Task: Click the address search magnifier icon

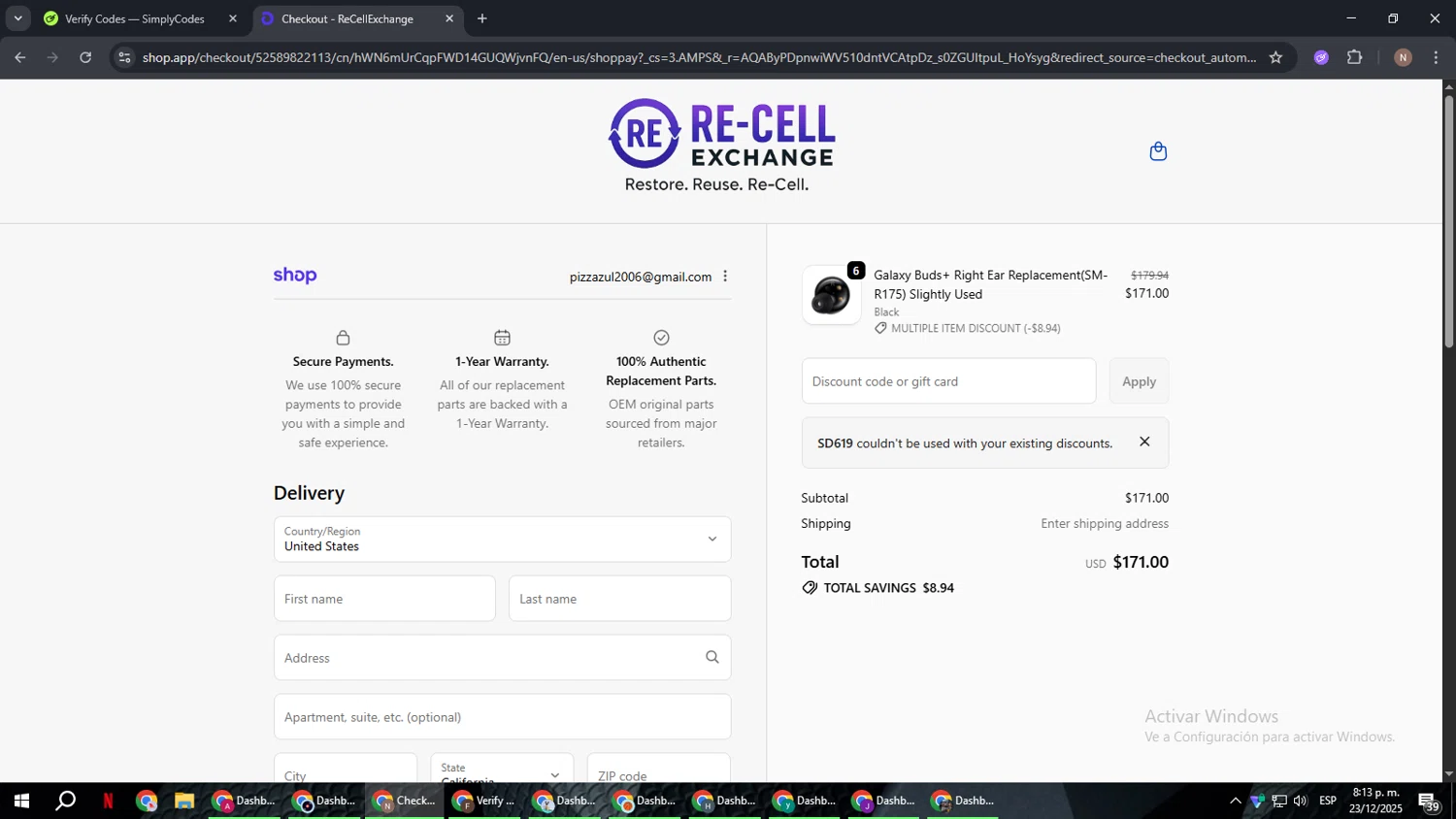Action: [x=711, y=657]
